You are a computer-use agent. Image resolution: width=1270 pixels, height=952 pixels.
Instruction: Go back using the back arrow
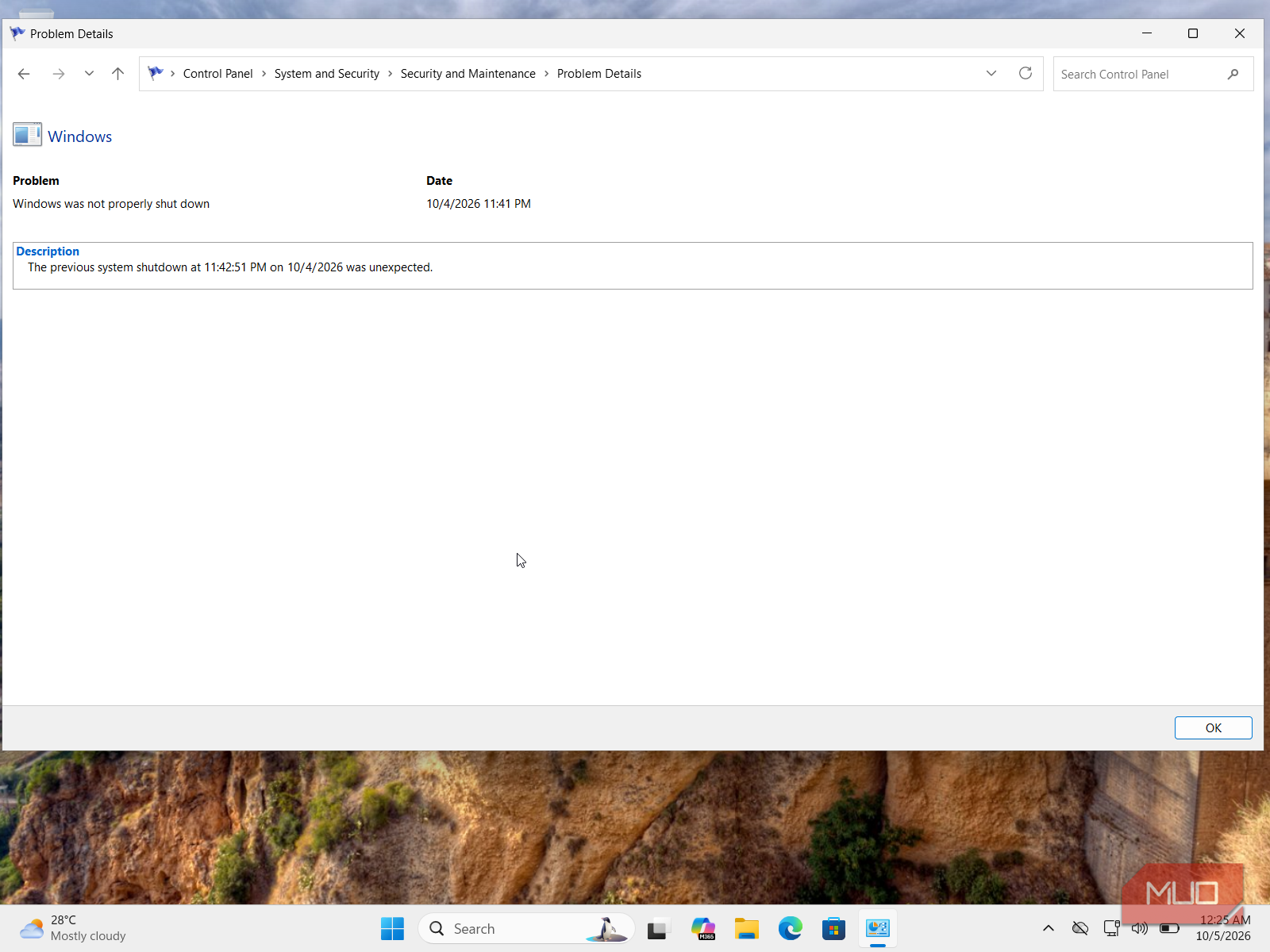coord(24,74)
